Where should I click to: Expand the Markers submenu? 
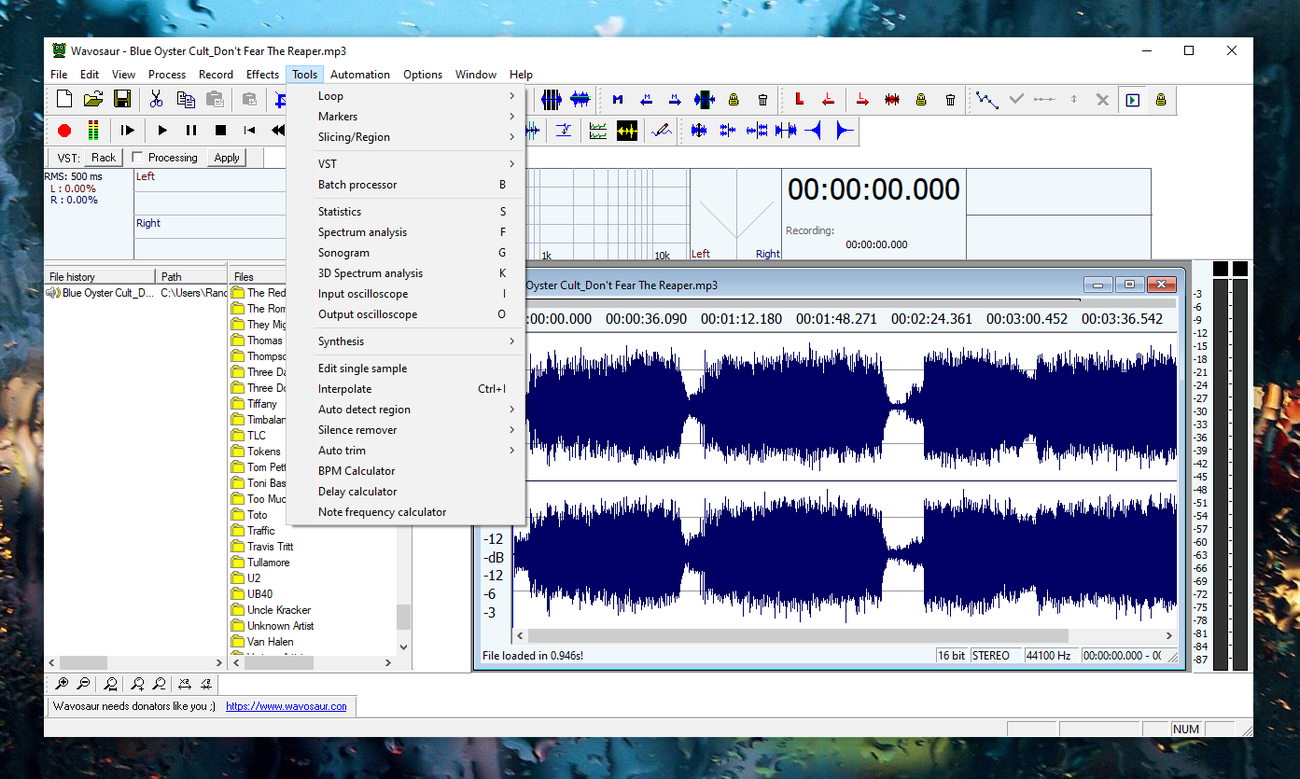pyautogui.click(x=406, y=116)
